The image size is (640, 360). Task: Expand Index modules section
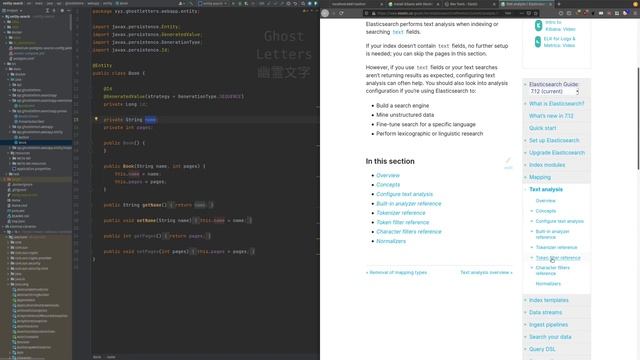[x=525, y=165]
